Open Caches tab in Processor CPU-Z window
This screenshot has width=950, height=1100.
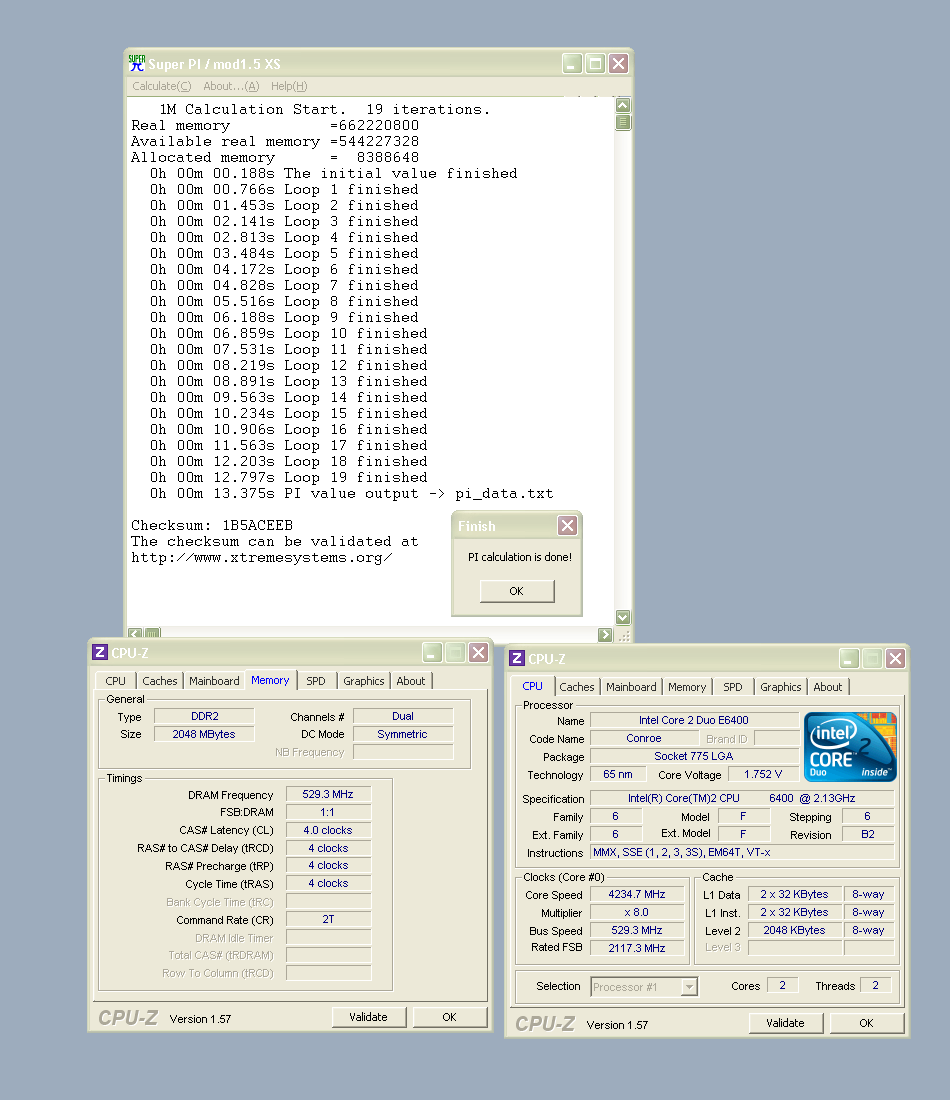click(577, 688)
